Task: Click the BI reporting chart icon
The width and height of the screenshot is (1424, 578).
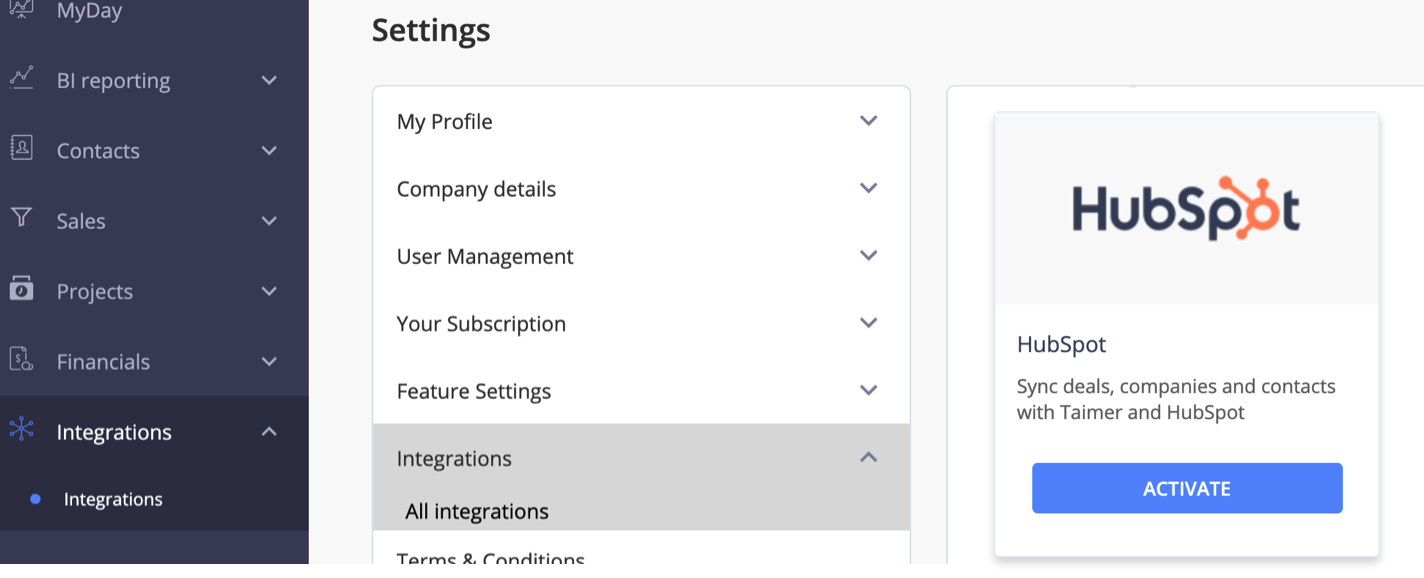Action: click(21, 78)
